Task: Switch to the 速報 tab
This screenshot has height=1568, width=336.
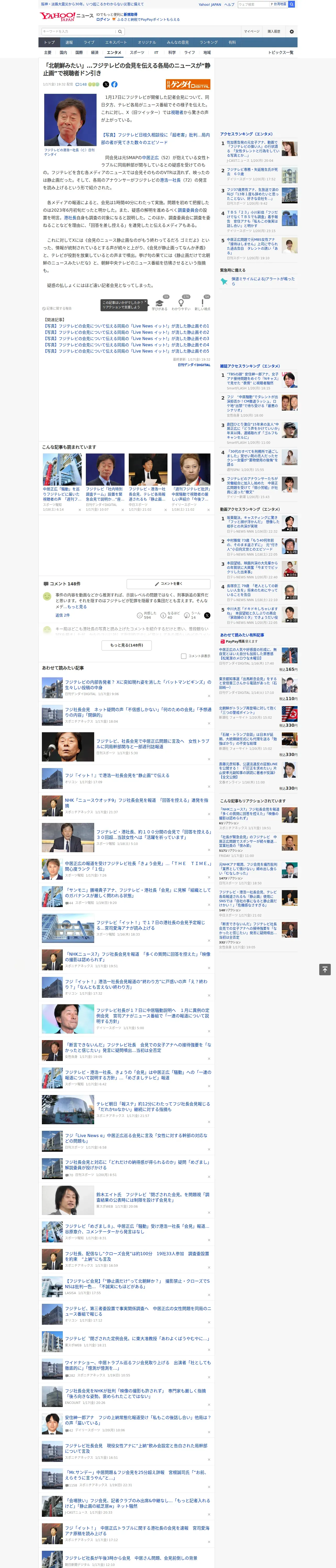Action: click(69, 43)
